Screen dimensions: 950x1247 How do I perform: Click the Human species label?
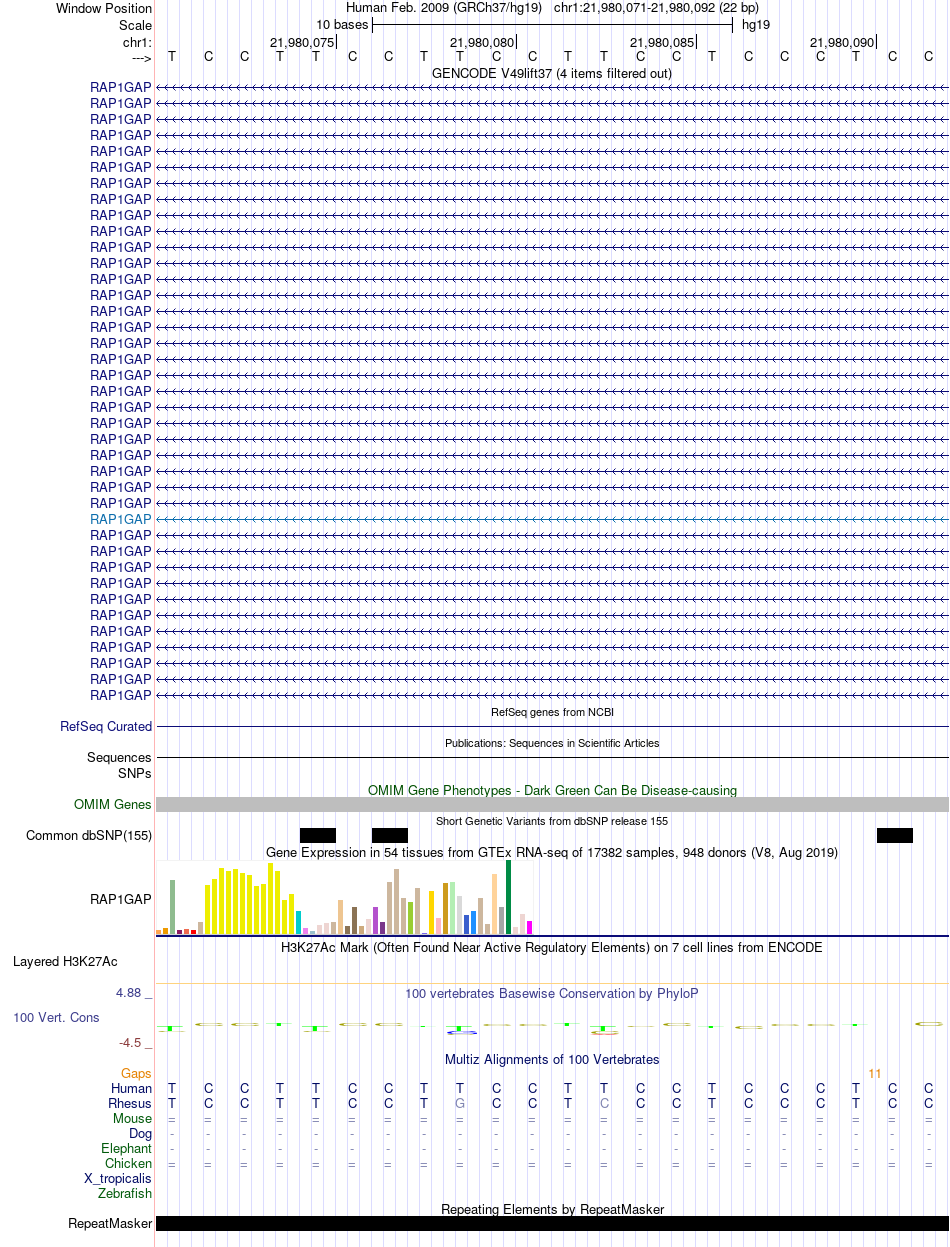click(x=132, y=1088)
